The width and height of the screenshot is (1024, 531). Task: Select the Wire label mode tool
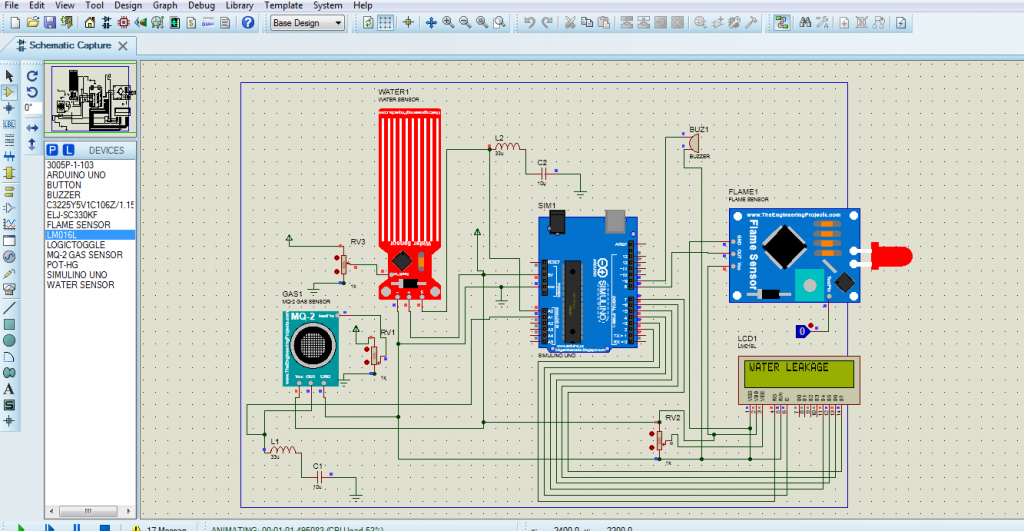(9, 124)
